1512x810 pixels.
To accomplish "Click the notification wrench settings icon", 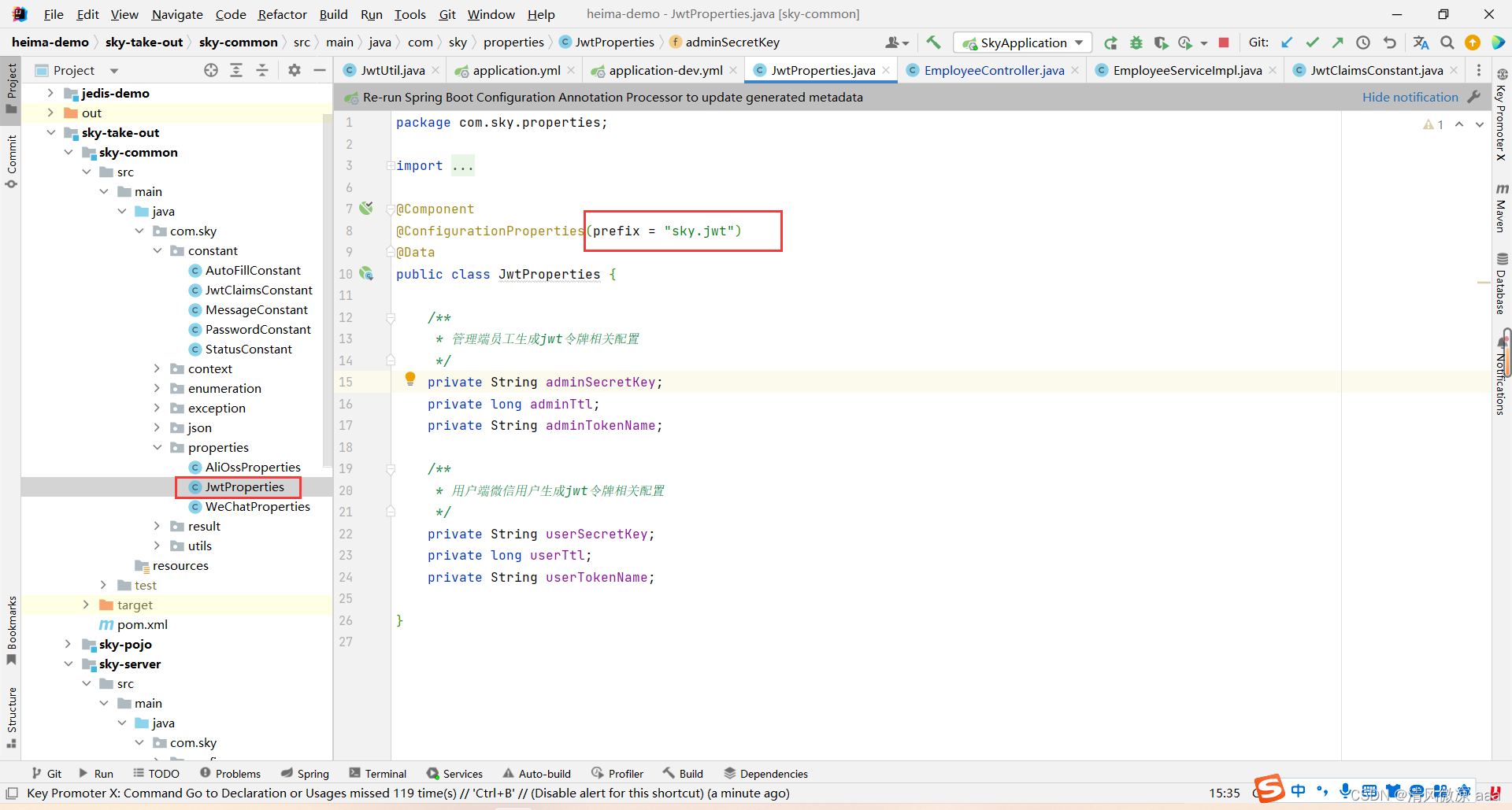I will click(x=1474, y=97).
